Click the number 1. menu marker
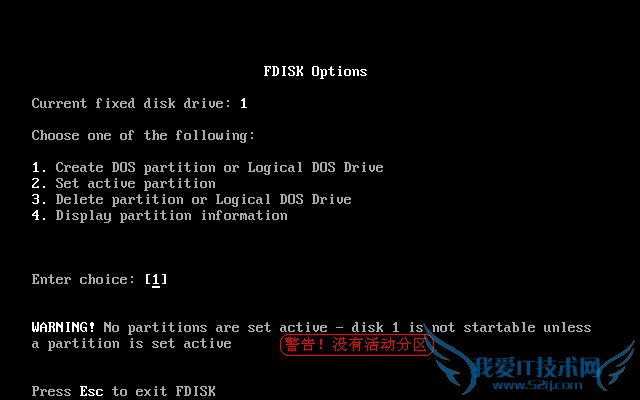This screenshot has width=640, height=400. [39, 167]
